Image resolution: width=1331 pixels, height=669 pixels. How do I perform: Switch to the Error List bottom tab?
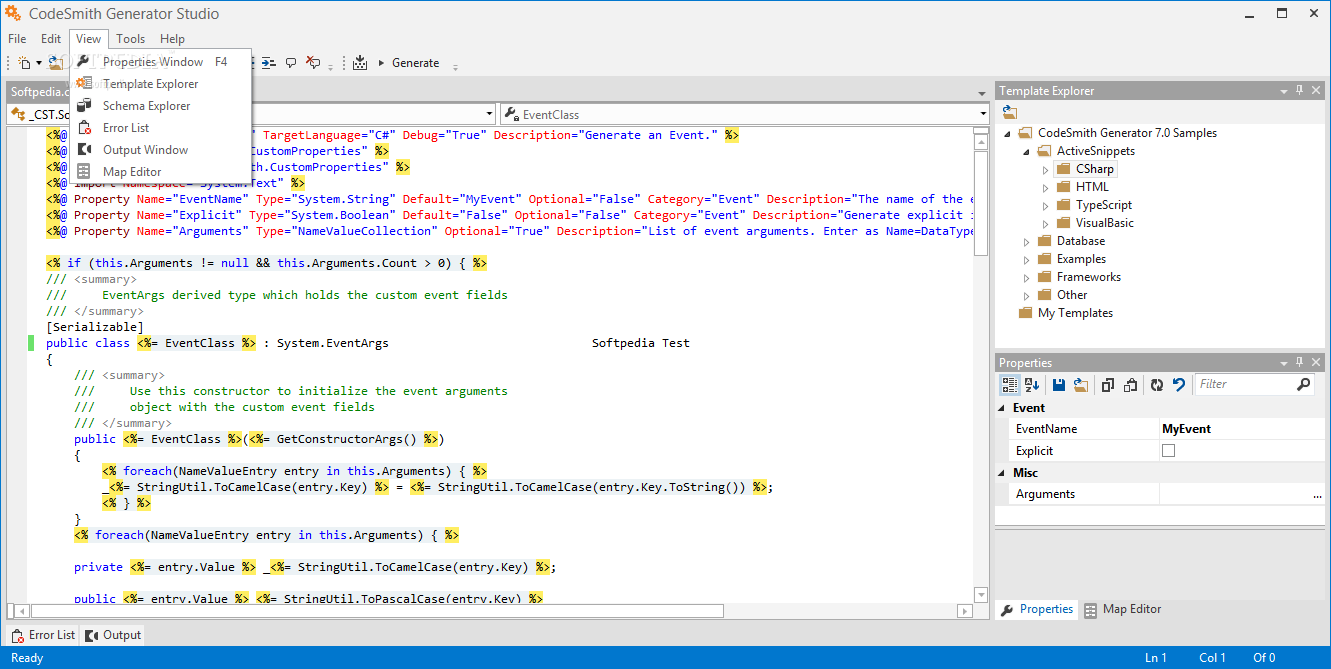click(x=43, y=635)
